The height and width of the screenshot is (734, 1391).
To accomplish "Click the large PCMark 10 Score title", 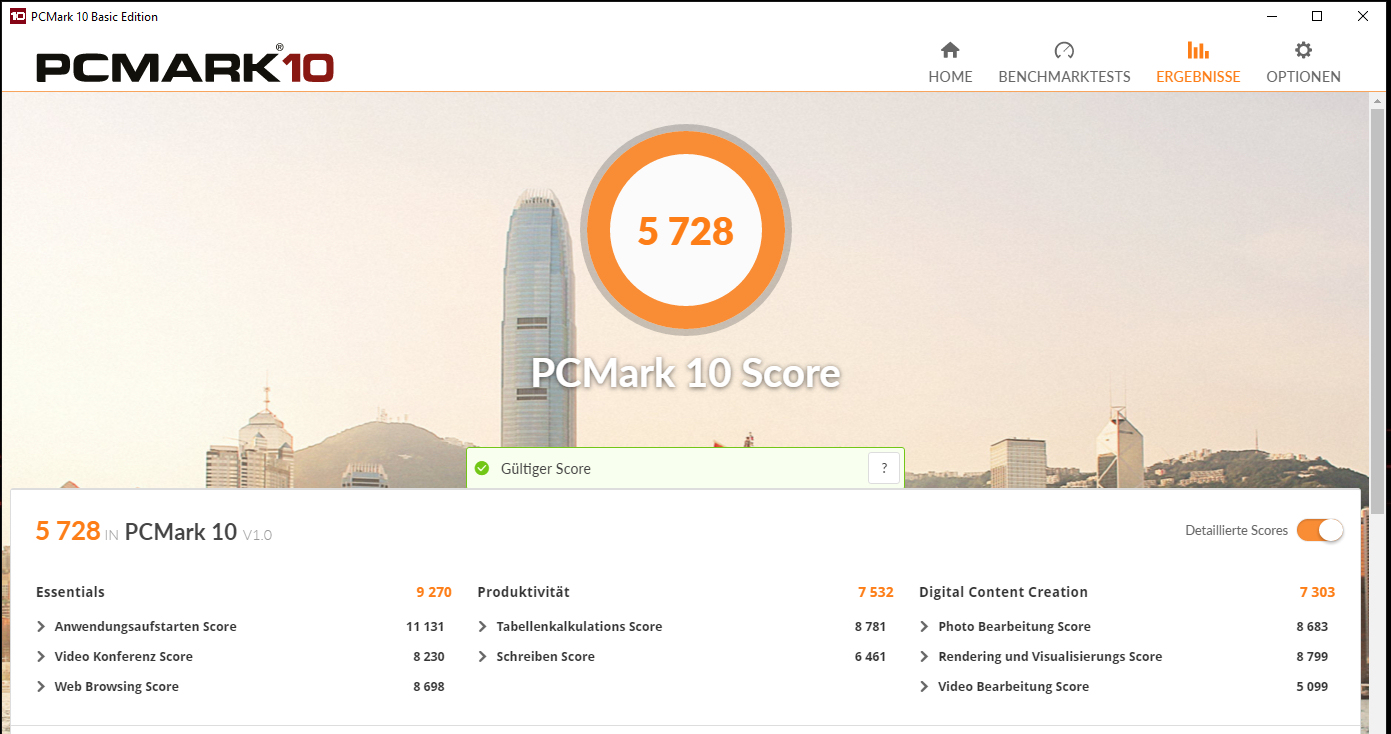I will click(686, 373).
